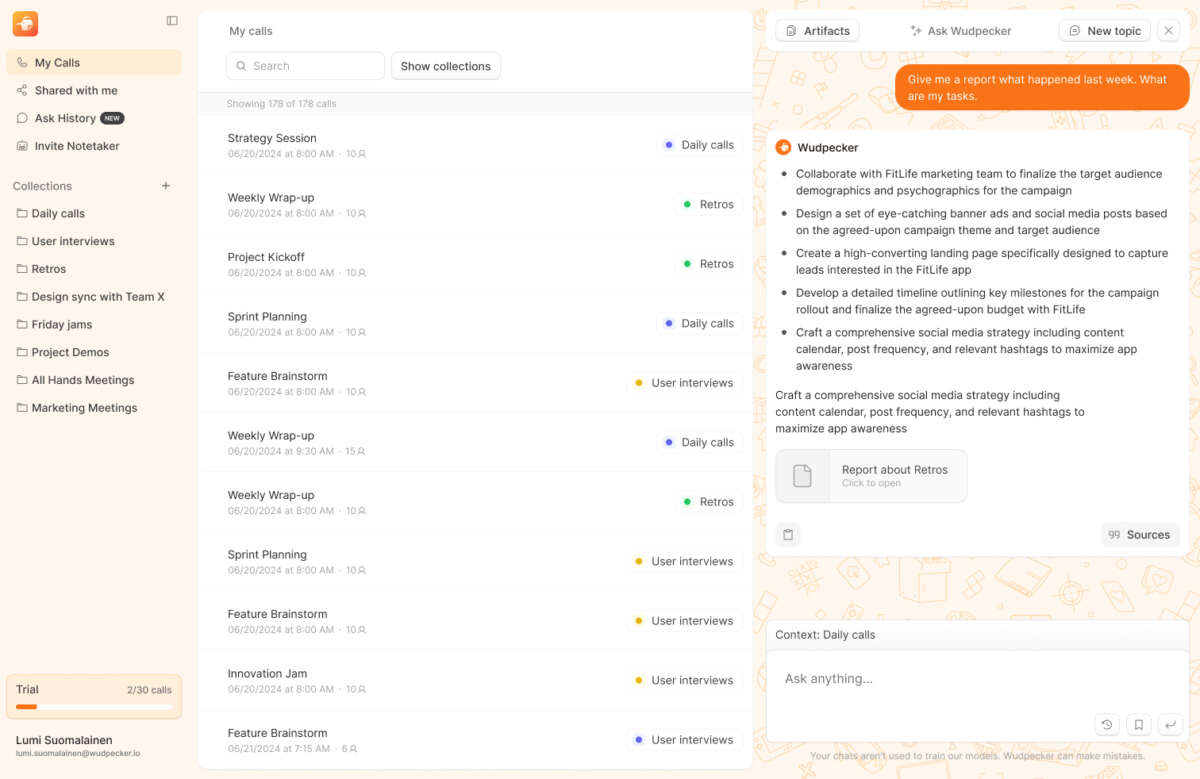Copy the Wudpecker response to clipboard
This screenshot has width=1200, height=779.
coord(788,535)
